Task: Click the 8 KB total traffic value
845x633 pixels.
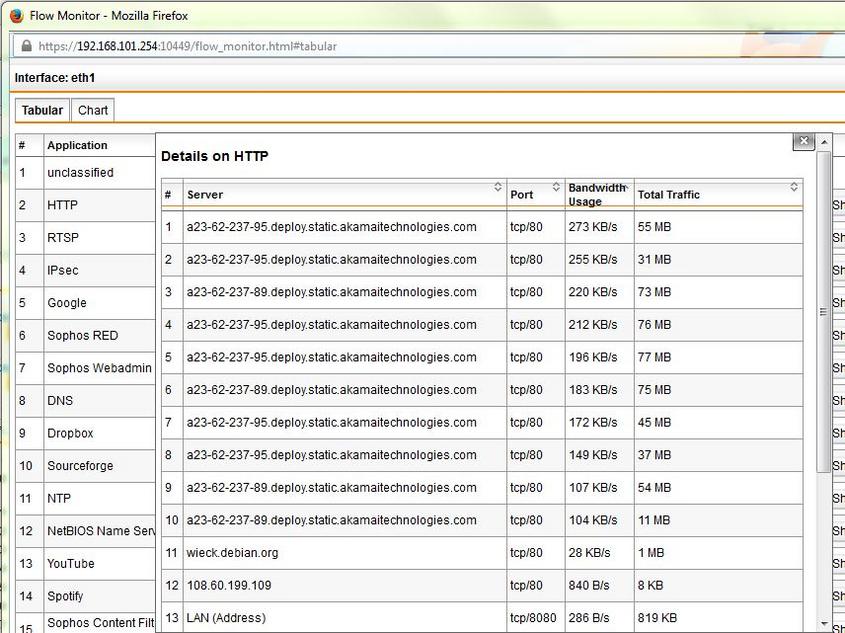Action: 650,586
